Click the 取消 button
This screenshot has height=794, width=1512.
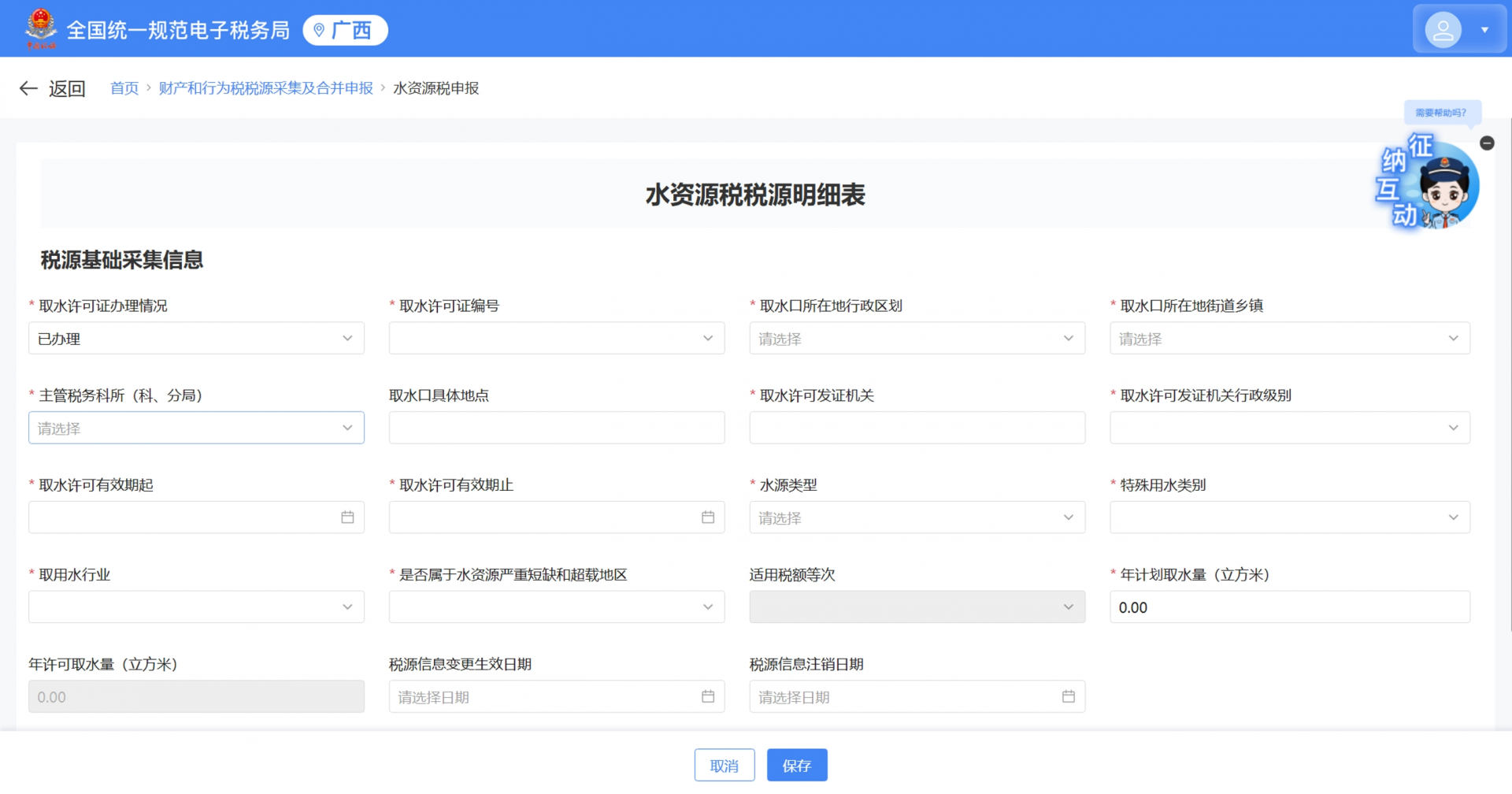pos(724,766)
